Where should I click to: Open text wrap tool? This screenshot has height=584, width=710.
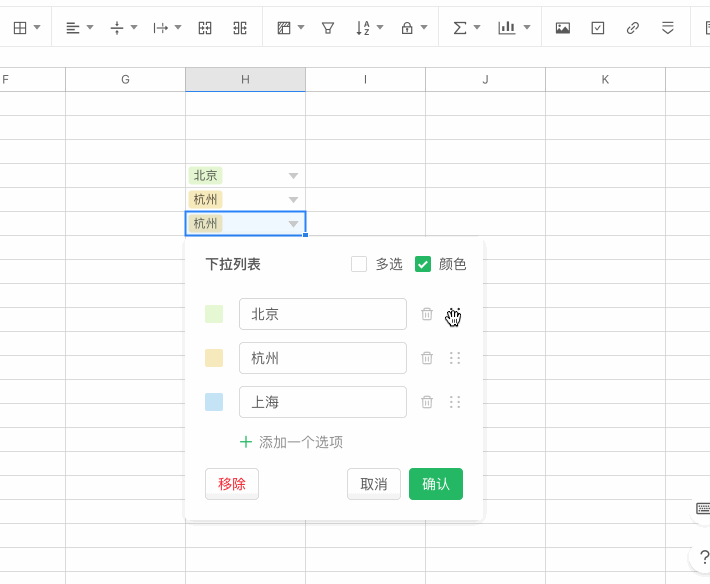point(160,28)
